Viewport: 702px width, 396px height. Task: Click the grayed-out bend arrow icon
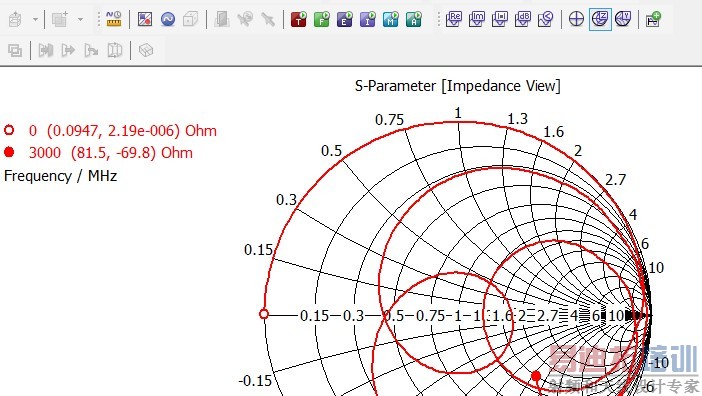[91, 50]
